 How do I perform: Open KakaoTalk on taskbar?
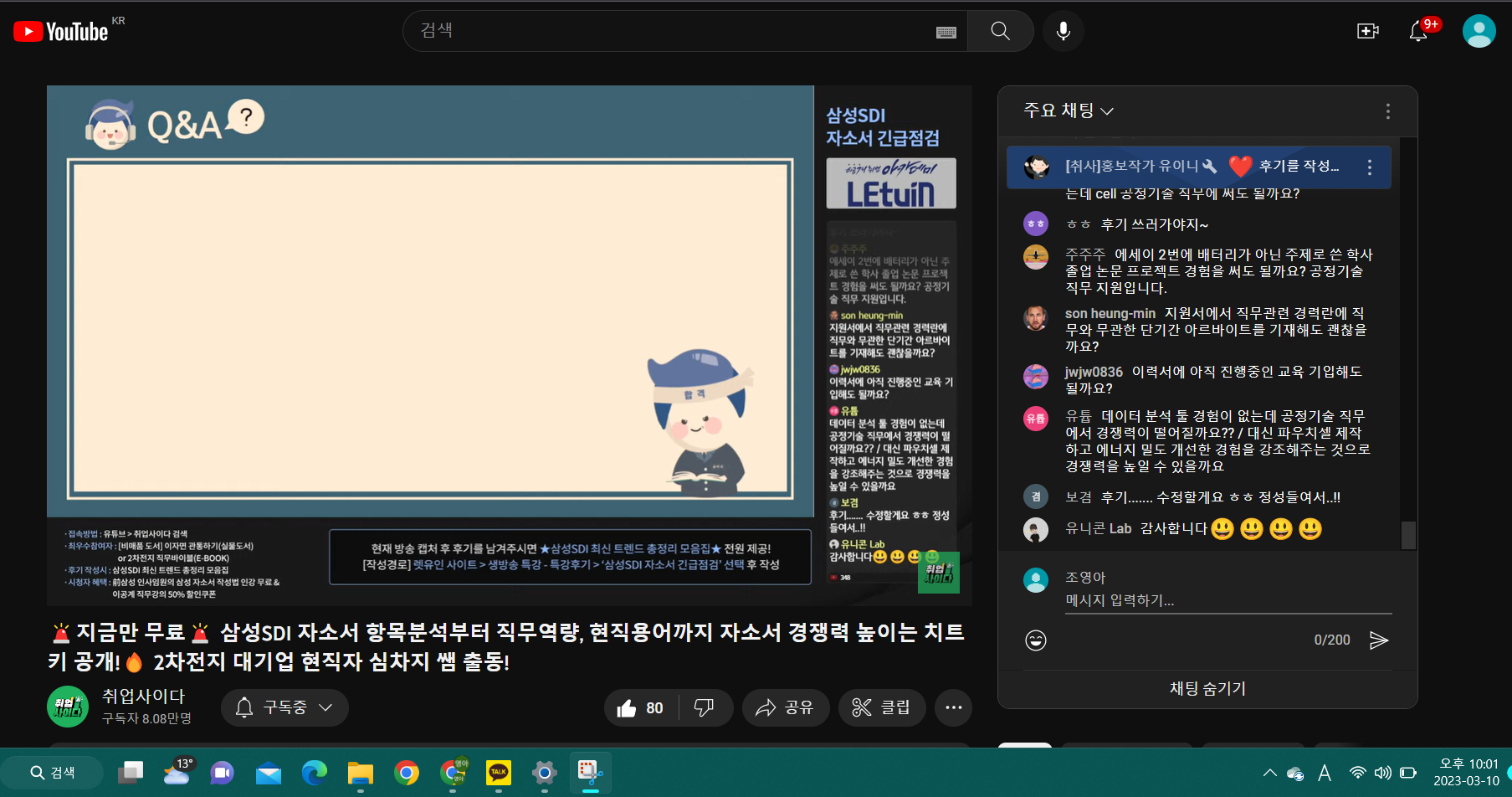point(499,773)
